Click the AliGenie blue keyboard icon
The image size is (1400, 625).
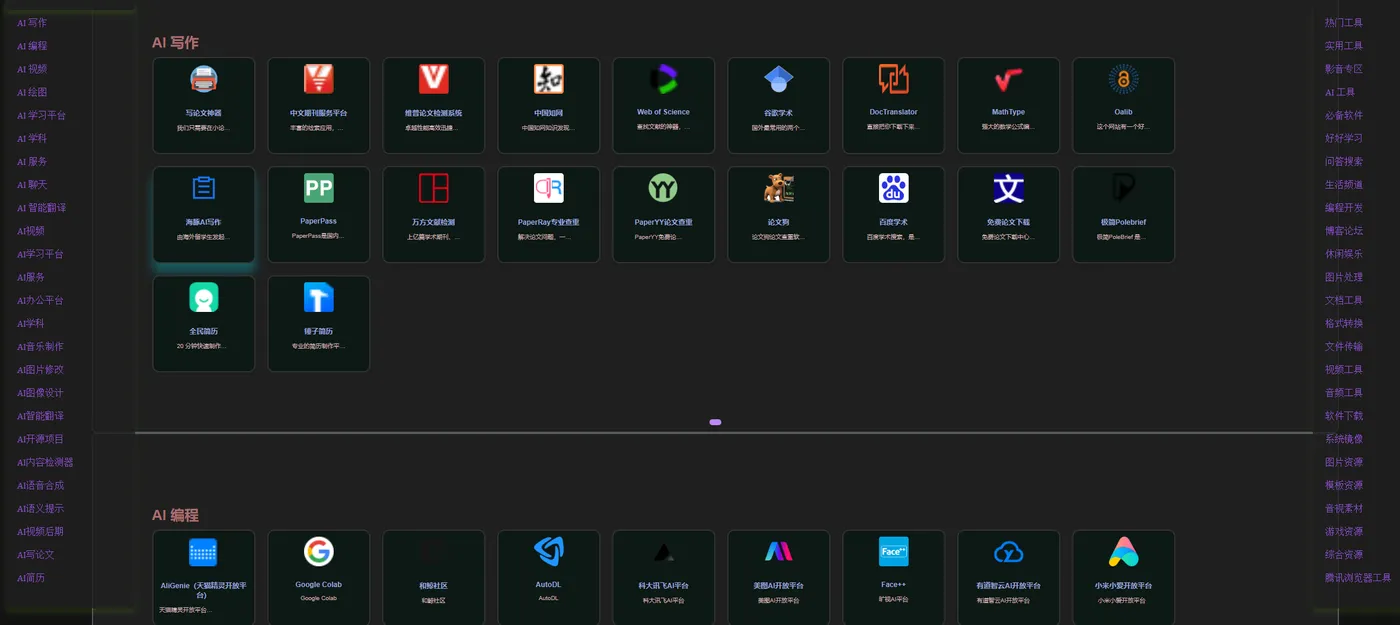point(204,552)
